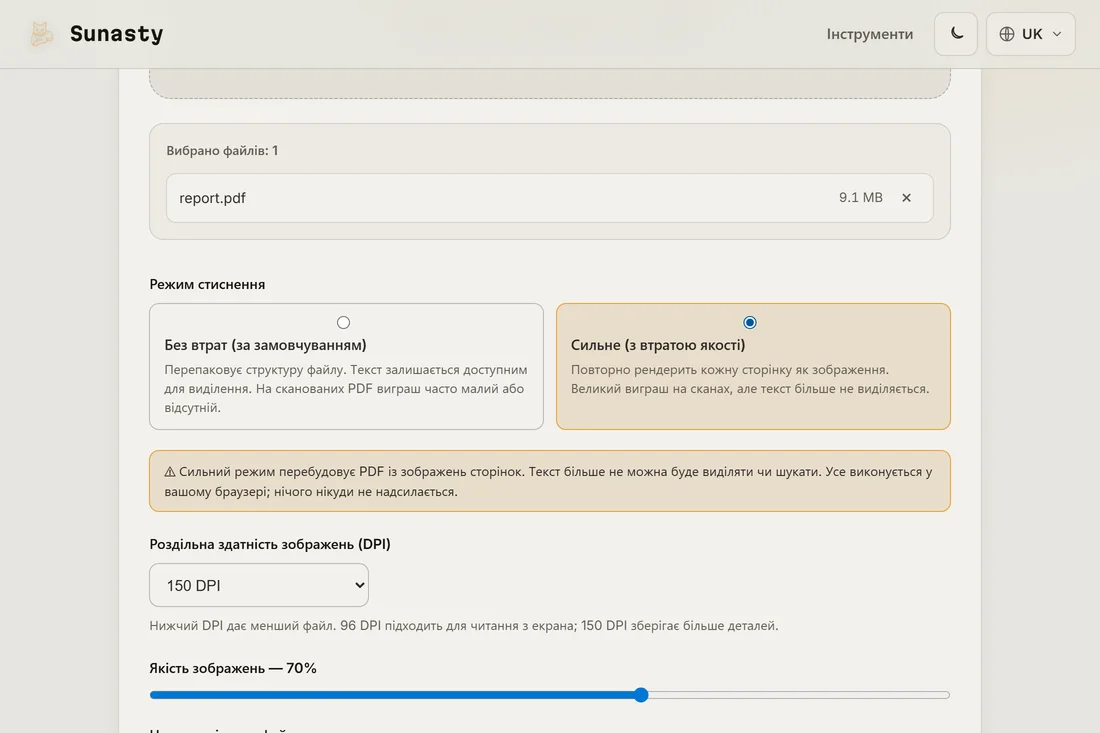1100x733 pixels.
Task: Click the globe icon in the language selector
Action: 1007,34
